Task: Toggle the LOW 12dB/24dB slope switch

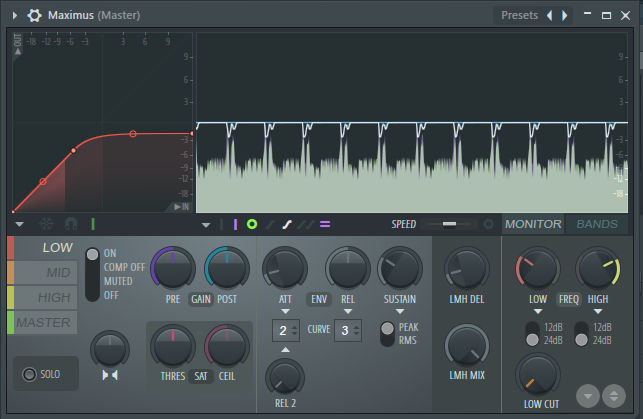Action: coord(532,334)
